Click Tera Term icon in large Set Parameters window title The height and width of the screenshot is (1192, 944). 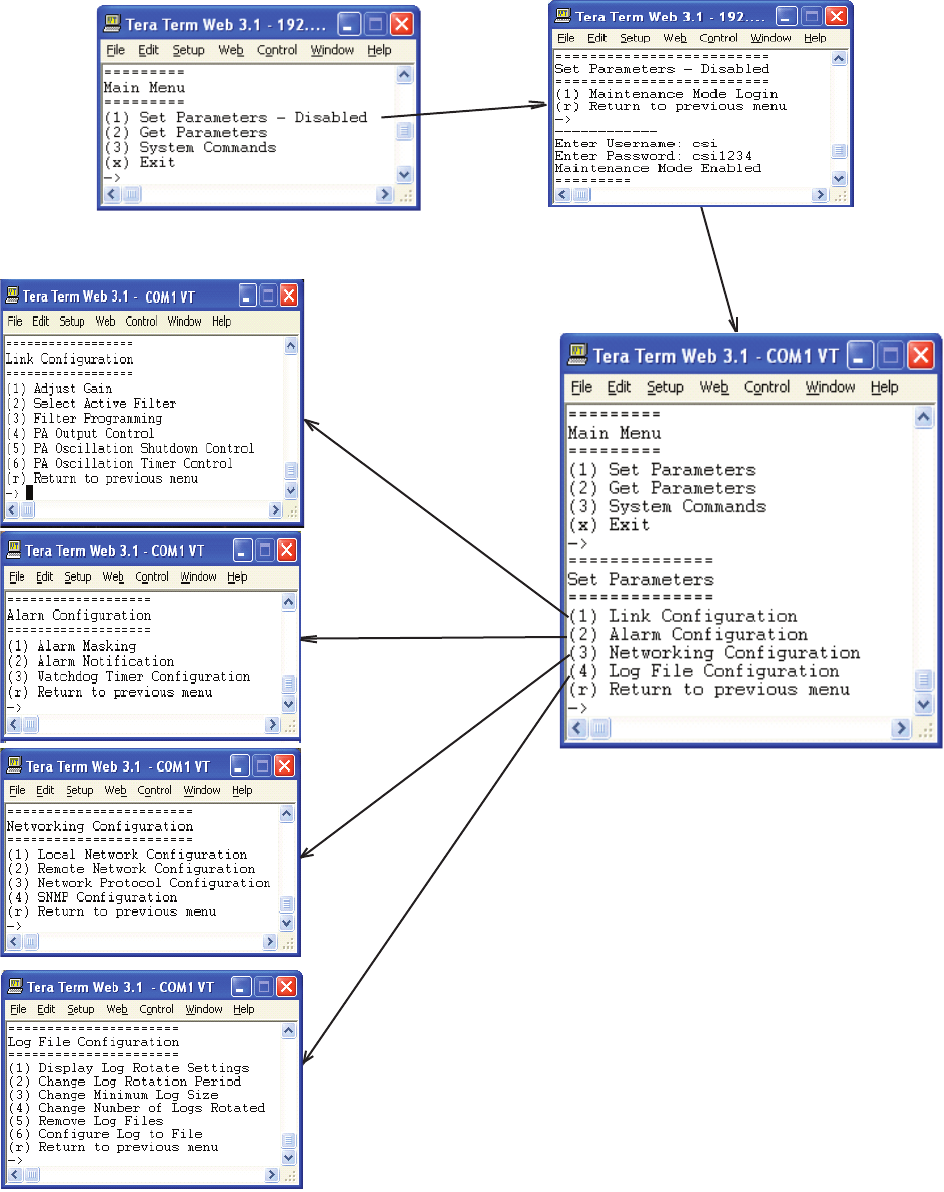[578, 355]
